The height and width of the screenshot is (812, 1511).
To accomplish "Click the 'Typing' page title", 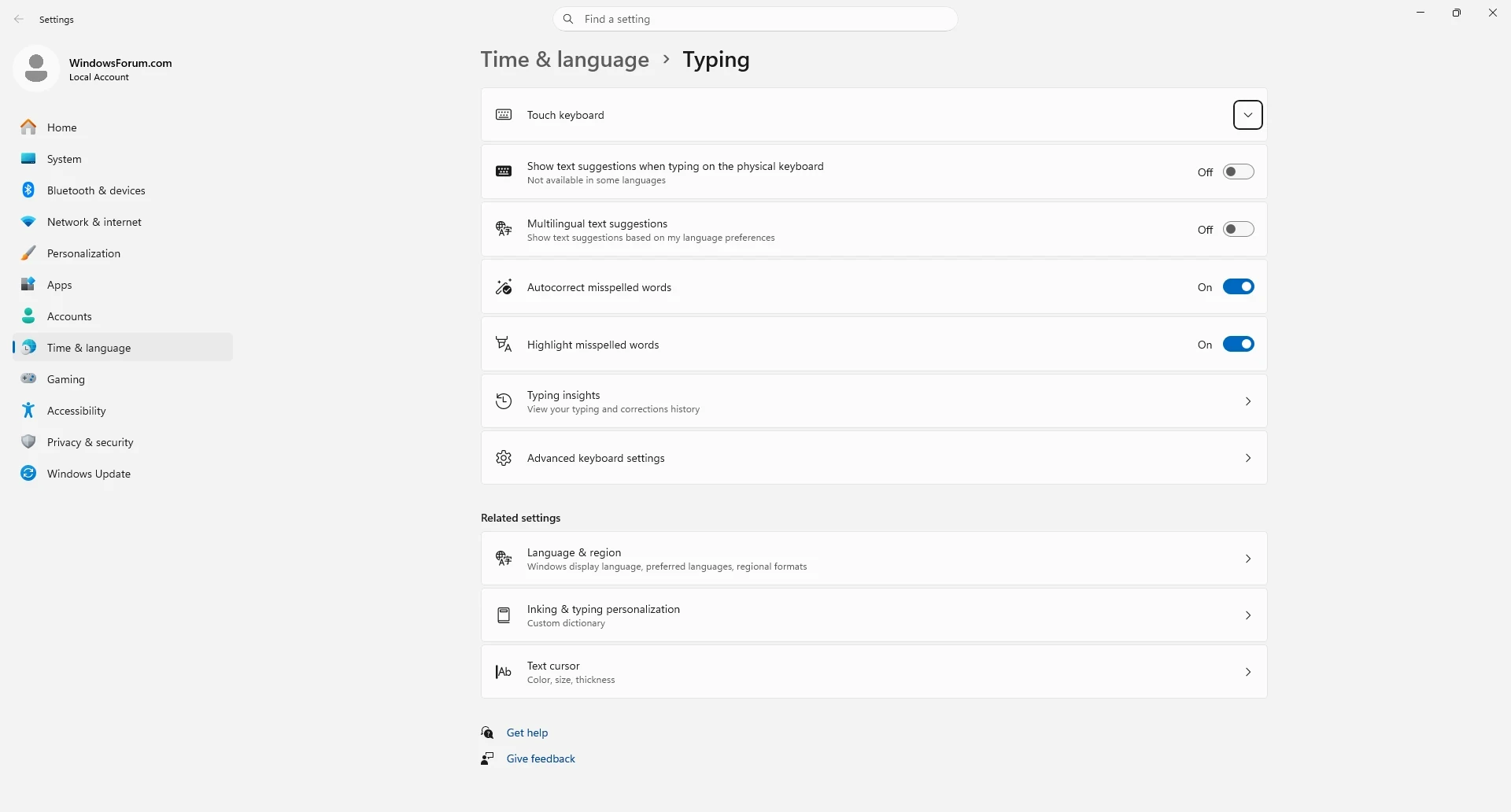I will pyautogui.click(x=716, y=60).
